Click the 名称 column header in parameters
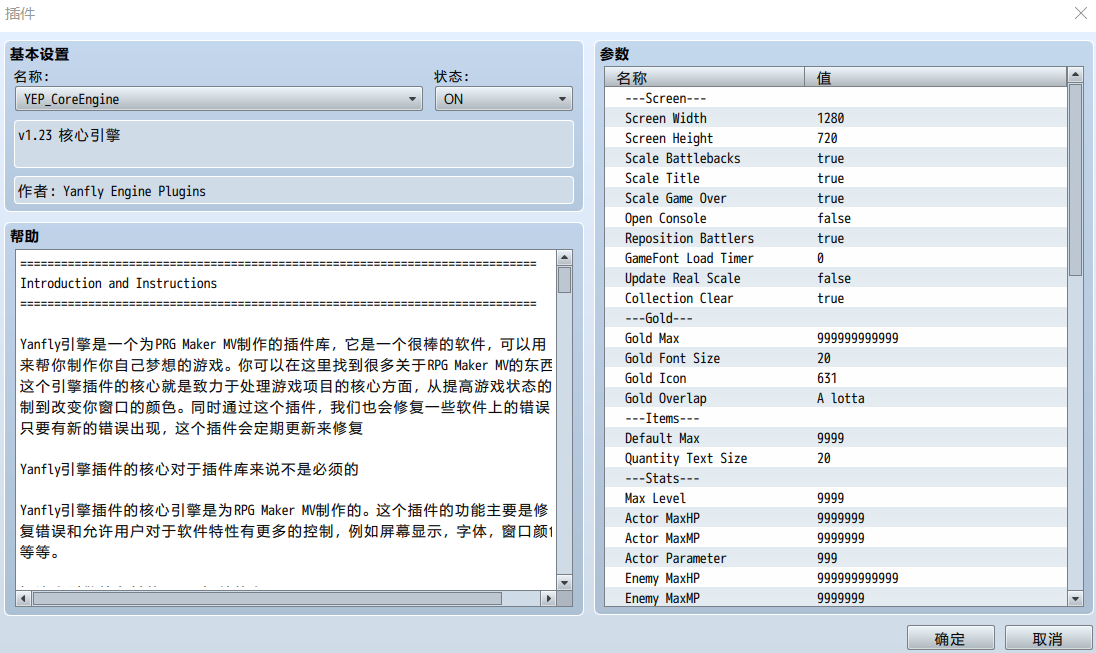This screenshot has width=1096, height=653. [x=705, y=78]
